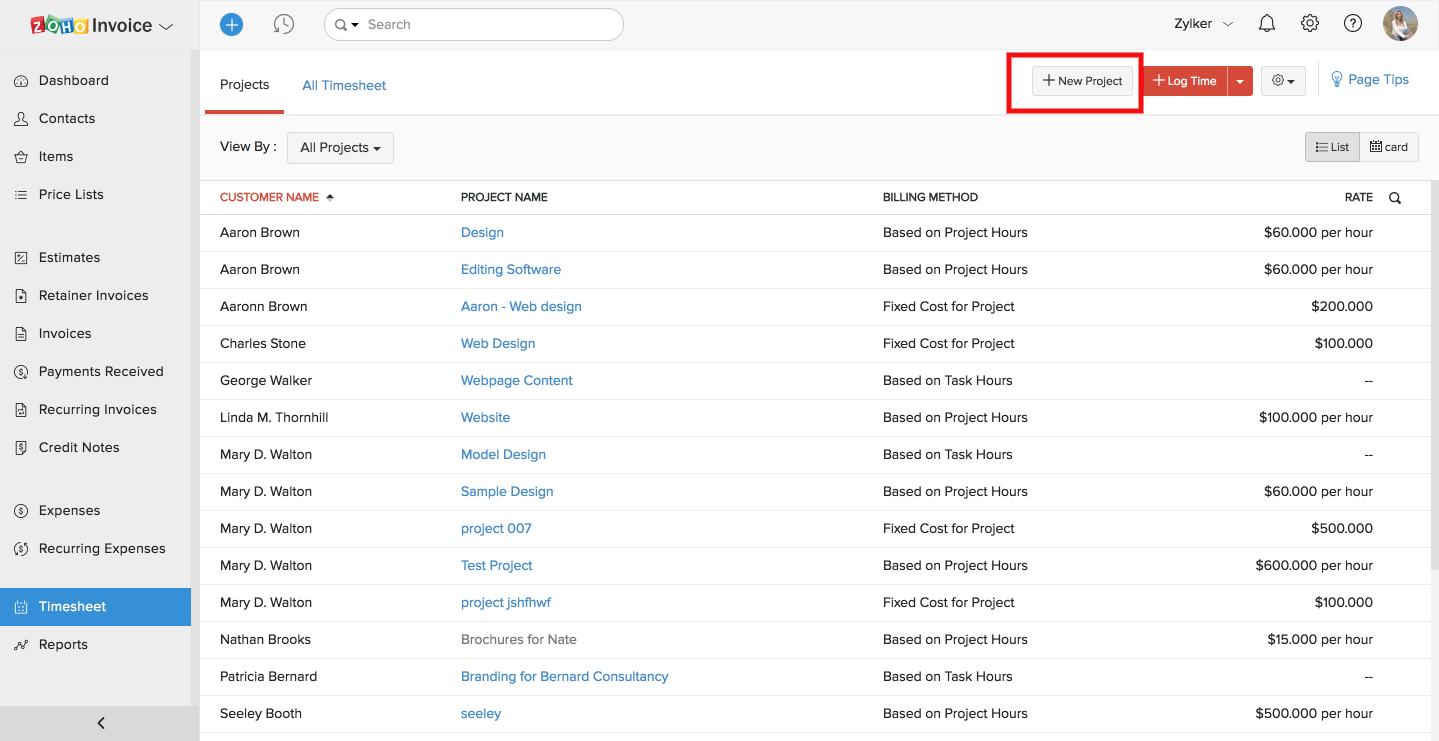Open the notifications bell icon
The image size is (1439, 741).
coord(1267,24)
